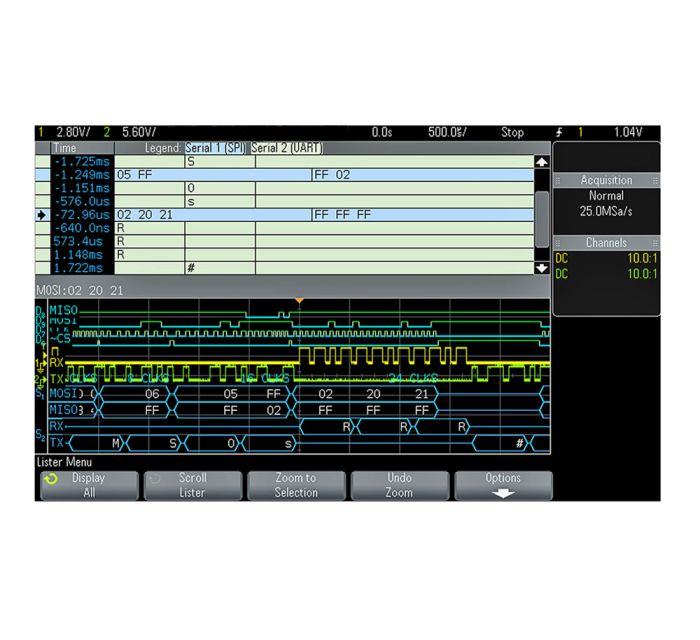Click the Undo Zoom softkey
Screen dimensions: 700x640
[400, 486]
